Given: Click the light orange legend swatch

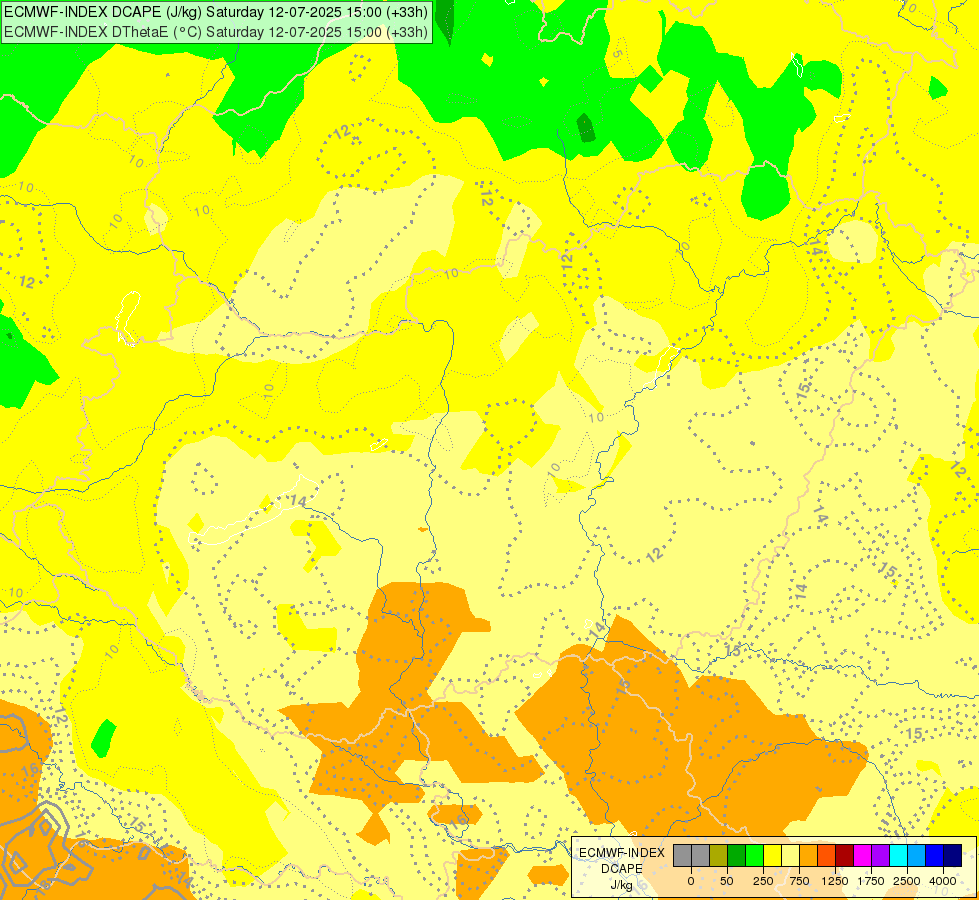Looking at the screenshot, I should click(x=809, y=855).
